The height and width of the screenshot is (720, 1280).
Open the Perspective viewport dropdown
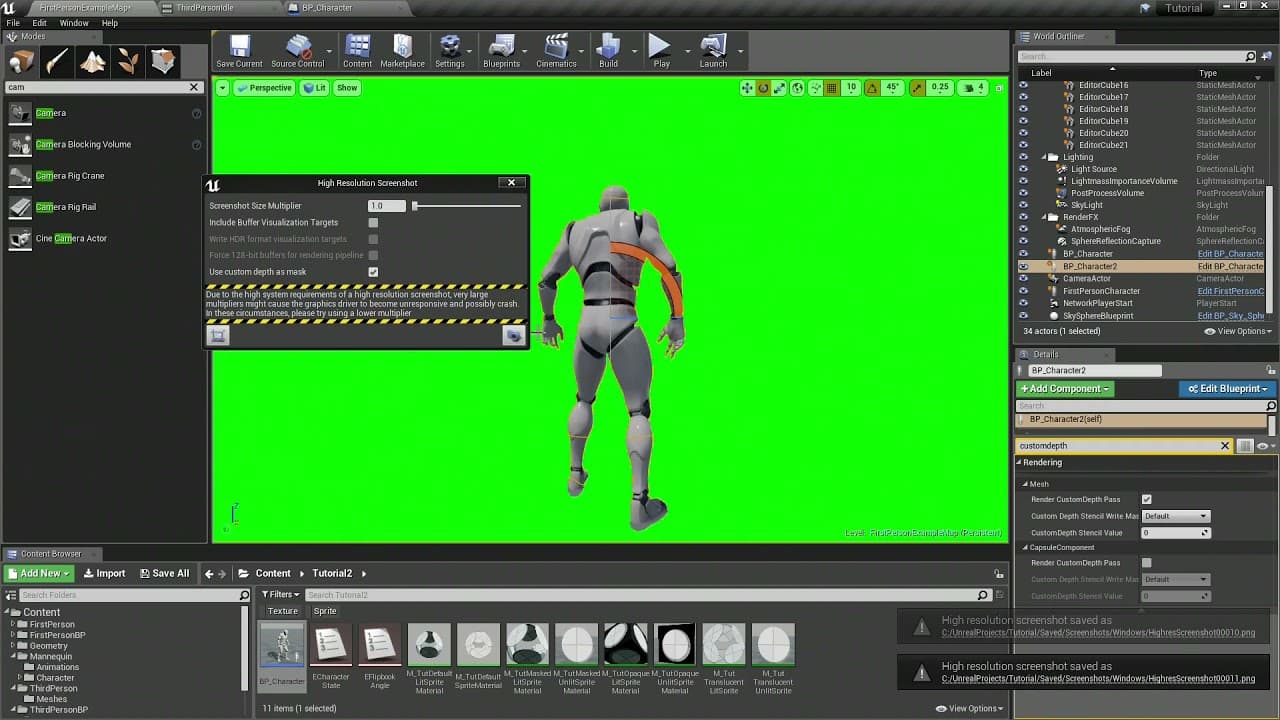263,88
